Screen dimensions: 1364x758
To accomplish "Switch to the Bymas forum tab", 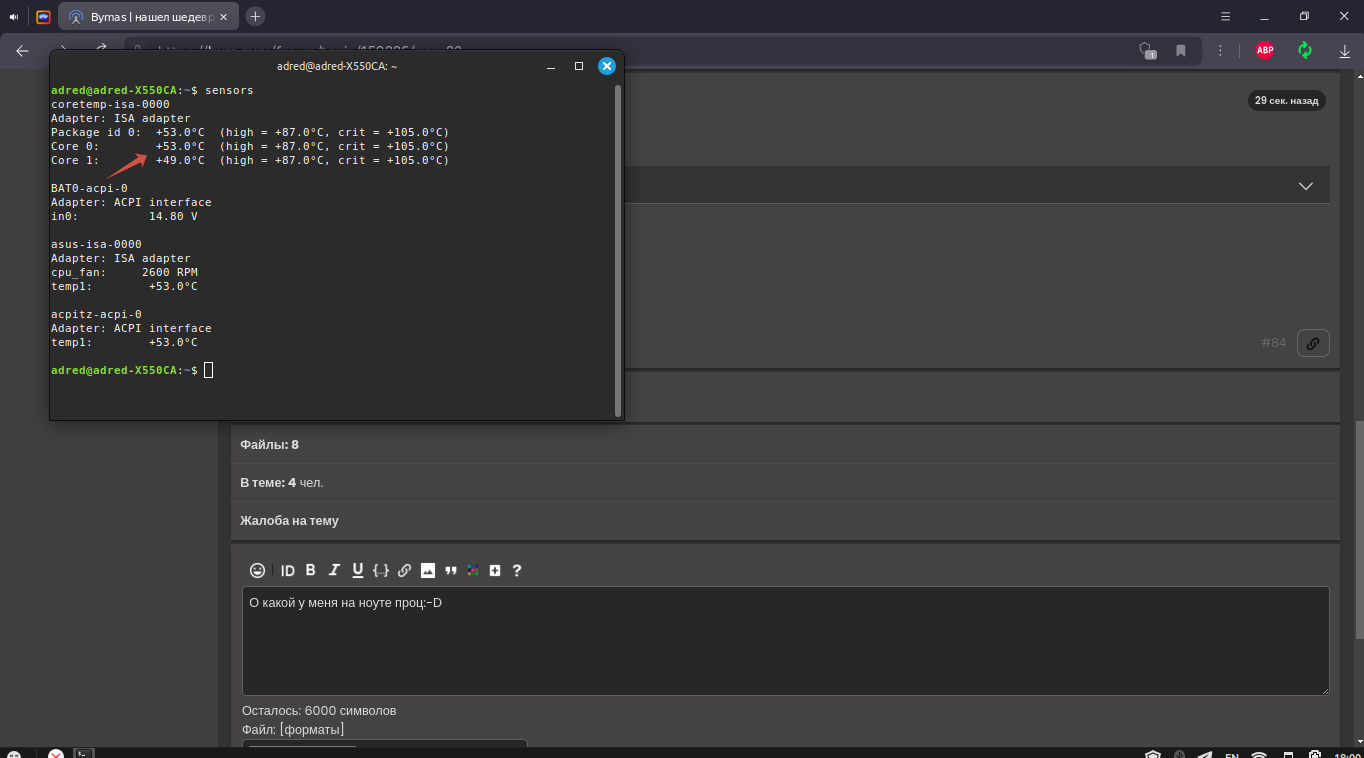I will 140,16.
